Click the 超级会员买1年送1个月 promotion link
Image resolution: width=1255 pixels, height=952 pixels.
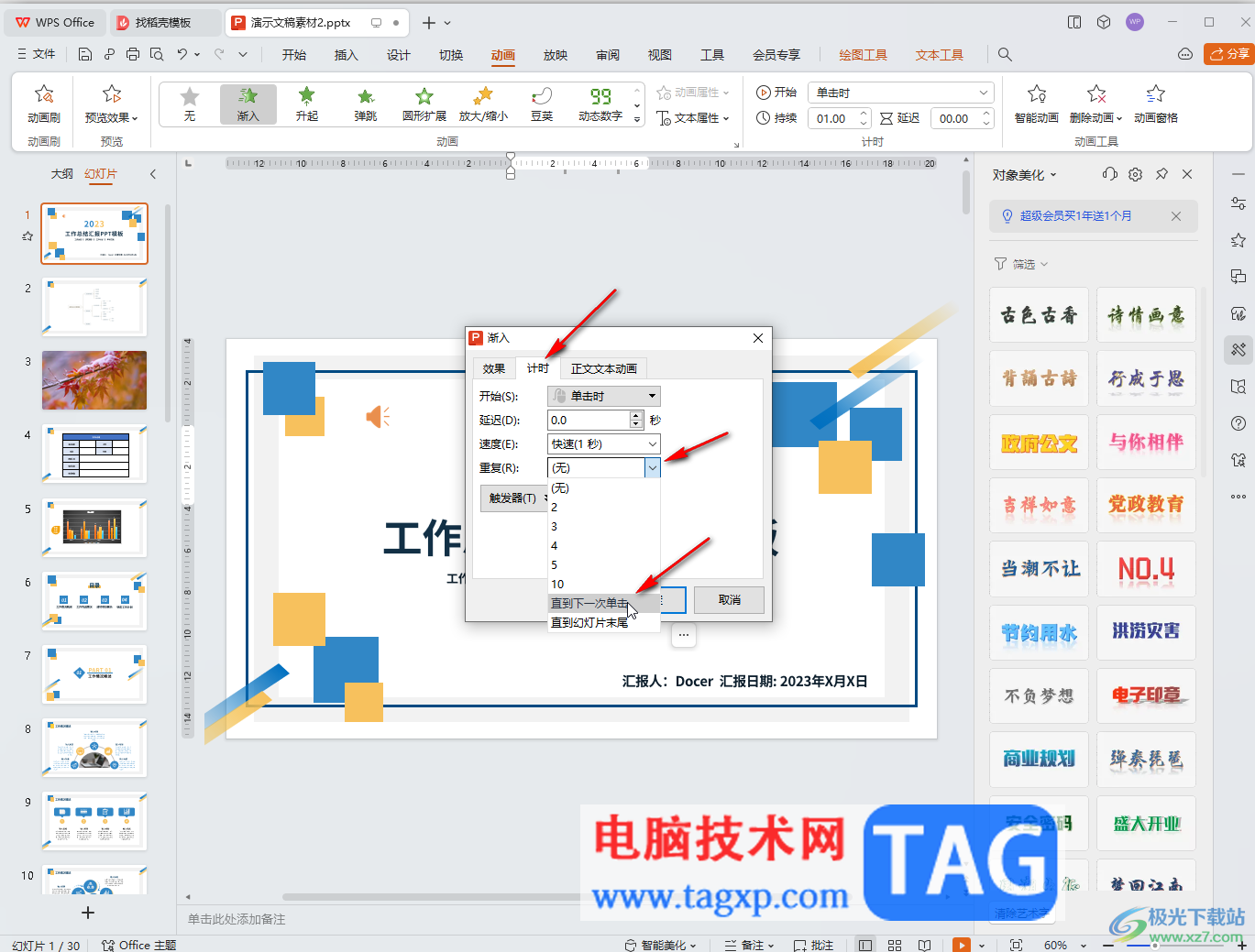1075,216
